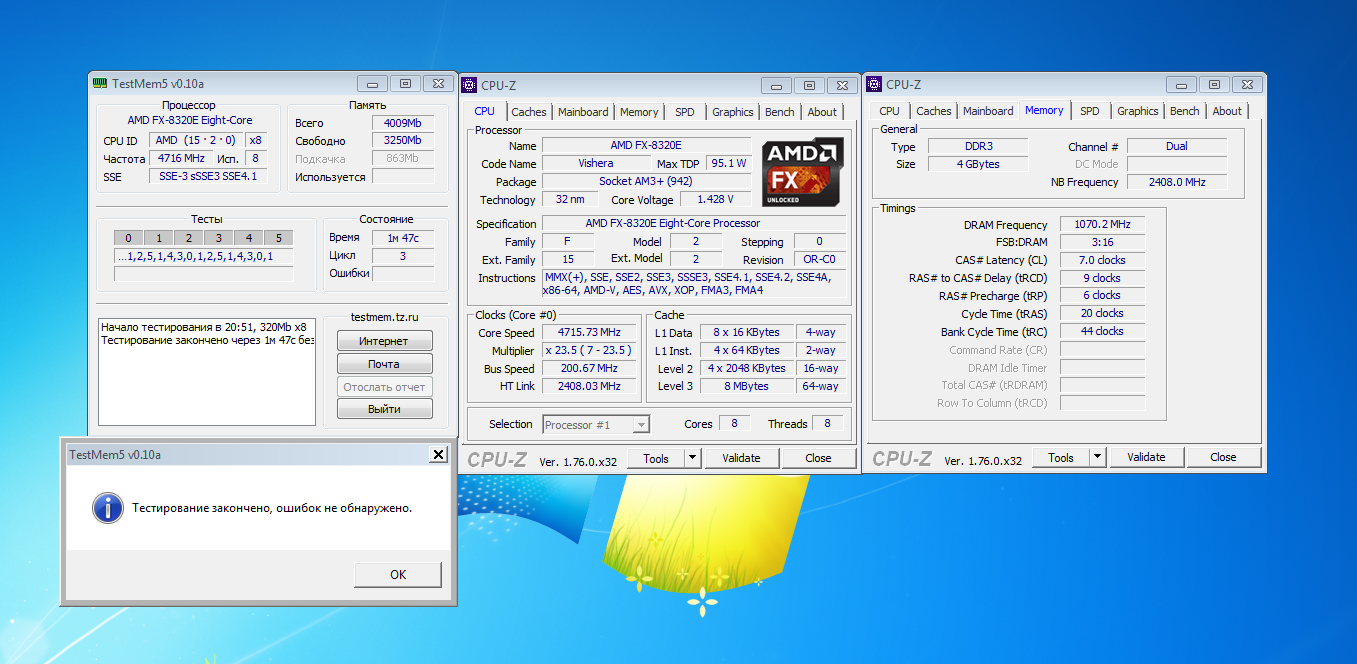Open Mainboard tab in Memory window
This screenshot has width=1357, height=664.
[x=988, y=111]
